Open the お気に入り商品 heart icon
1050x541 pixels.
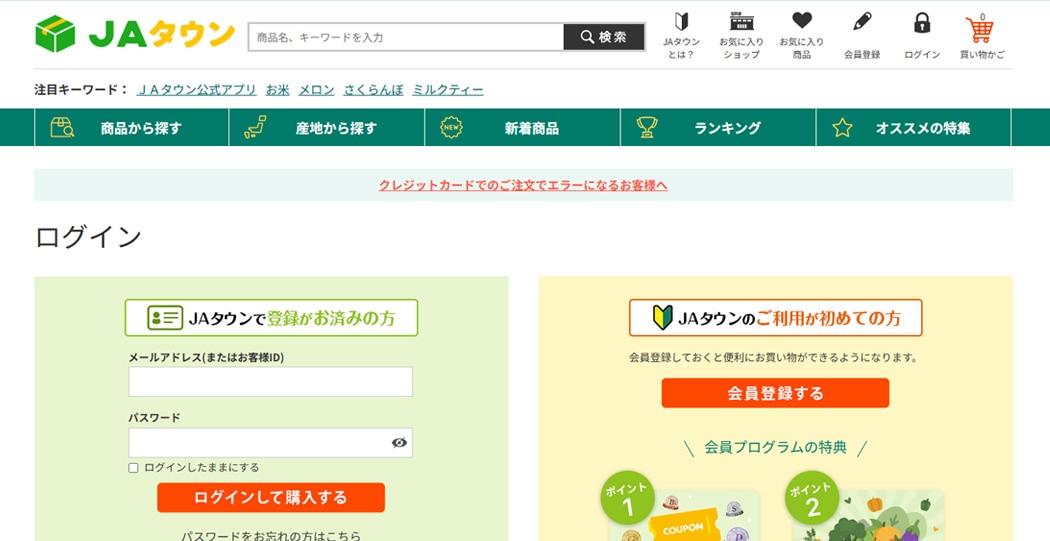point(802,21)
